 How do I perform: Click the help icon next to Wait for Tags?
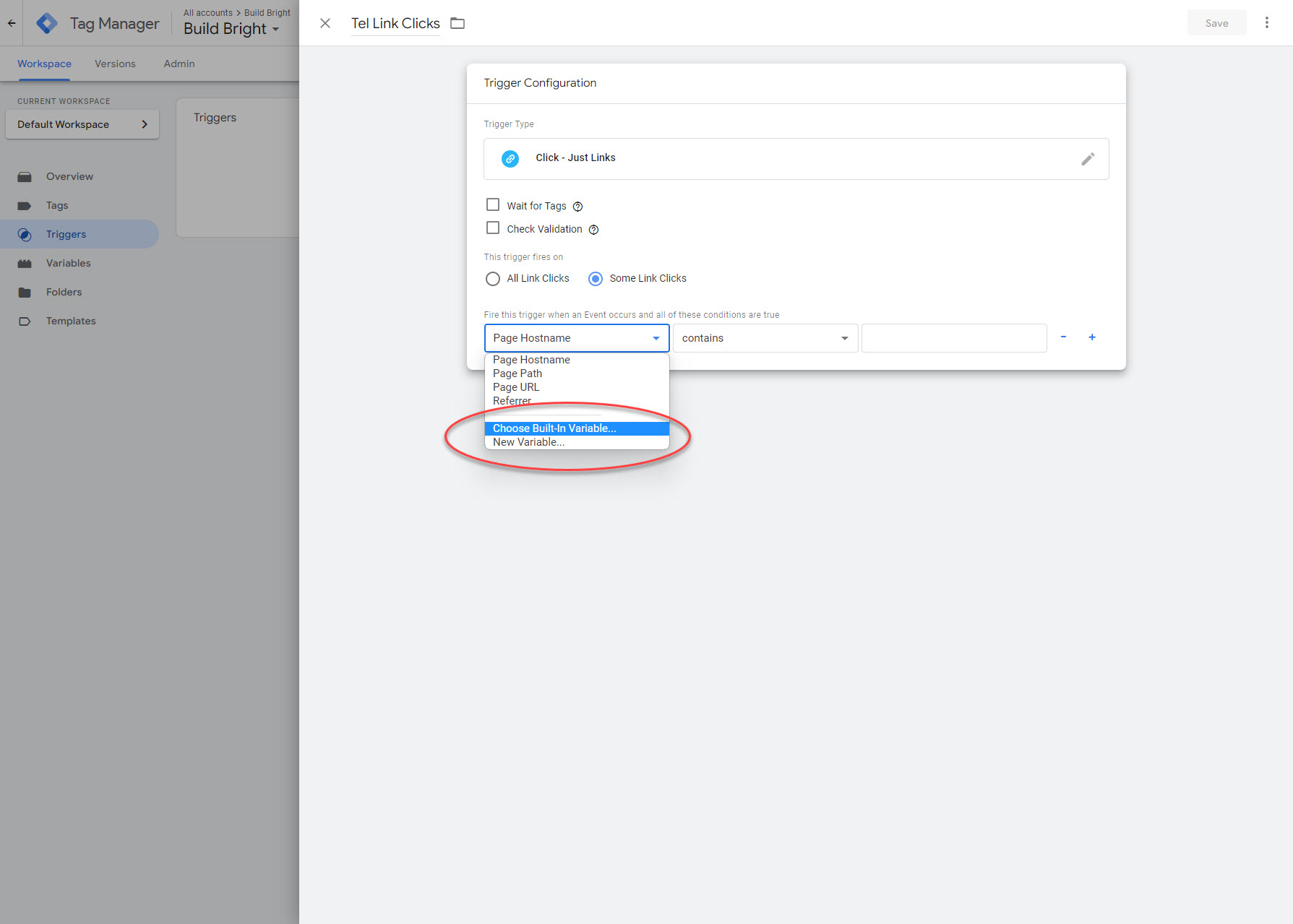coord(577,207)
